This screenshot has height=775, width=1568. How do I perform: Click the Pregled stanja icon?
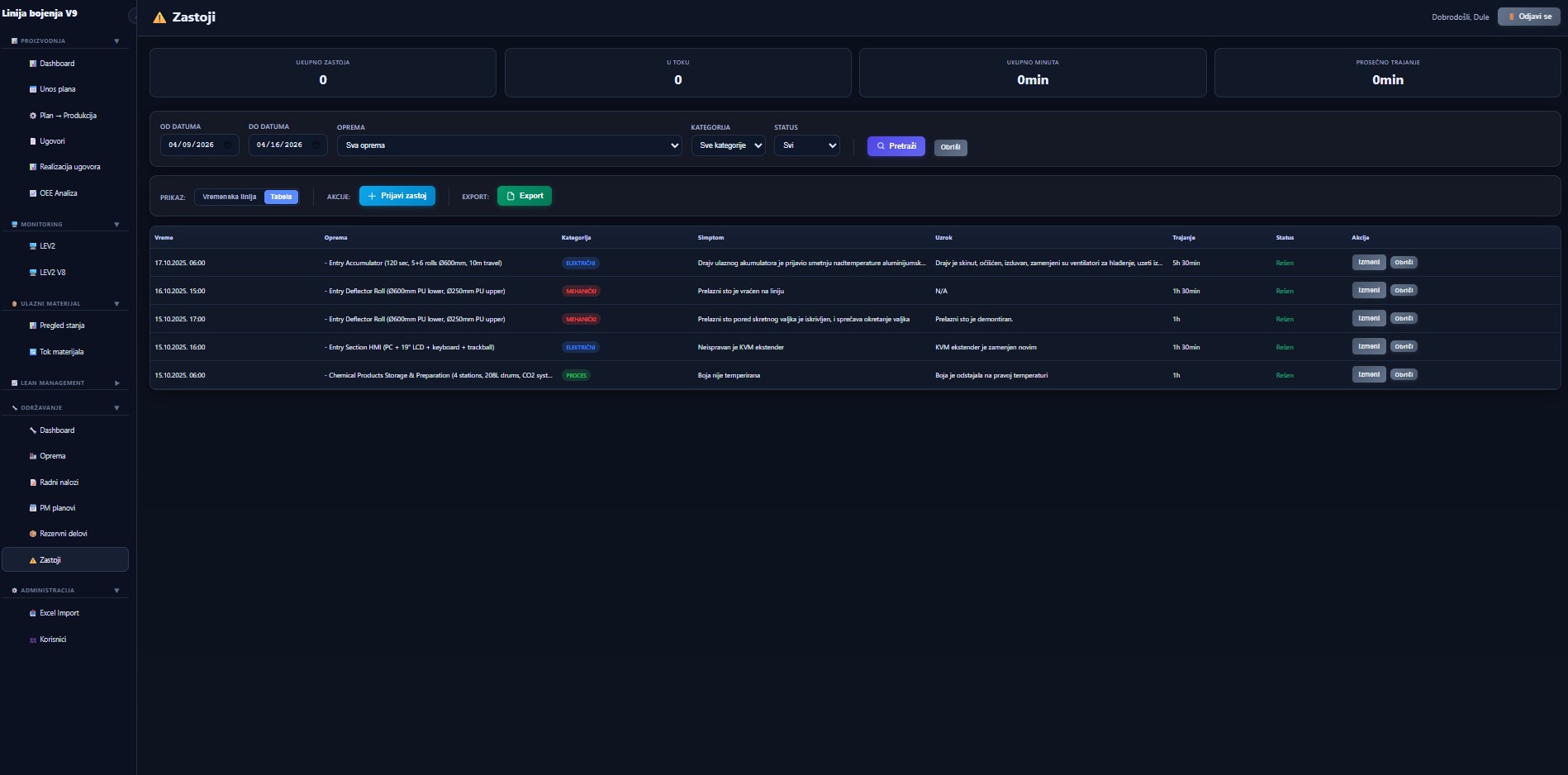tap(33, 326)
